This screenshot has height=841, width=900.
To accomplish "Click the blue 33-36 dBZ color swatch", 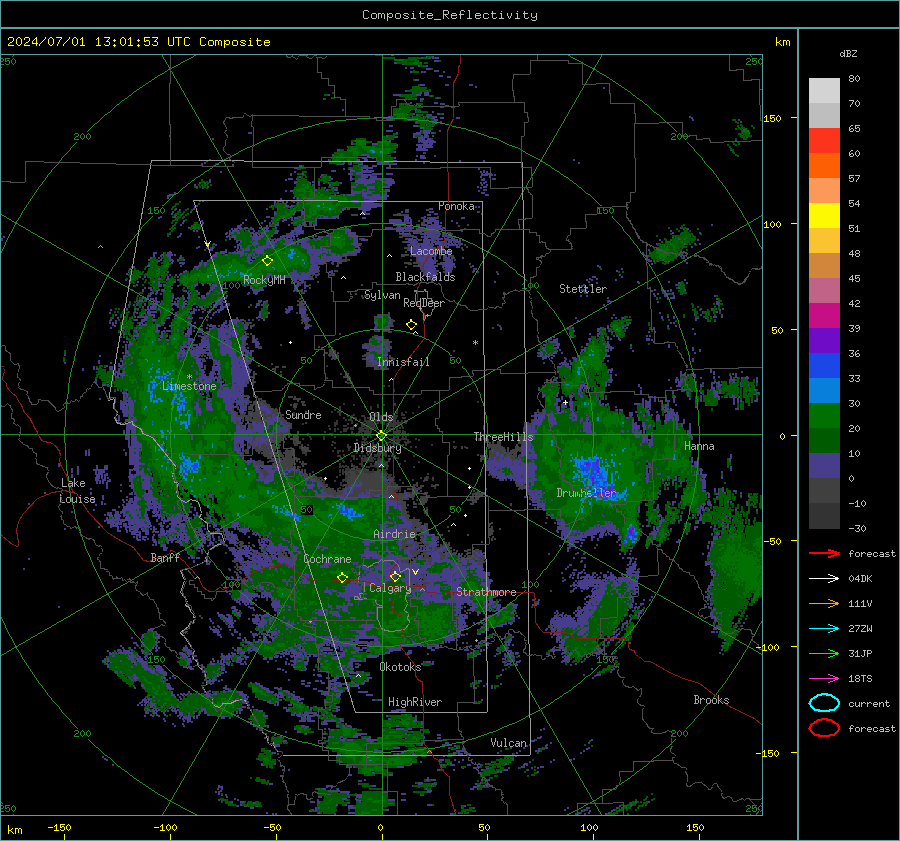I will tap(824, 366).
